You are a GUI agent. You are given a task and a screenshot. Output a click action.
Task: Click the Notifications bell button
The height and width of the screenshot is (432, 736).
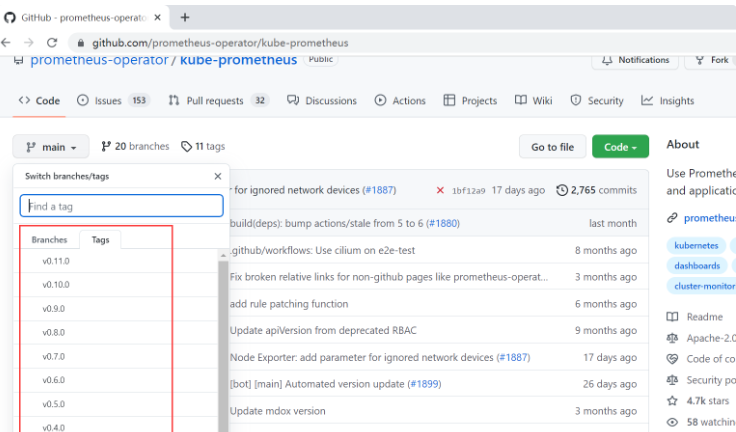(636, 60)
